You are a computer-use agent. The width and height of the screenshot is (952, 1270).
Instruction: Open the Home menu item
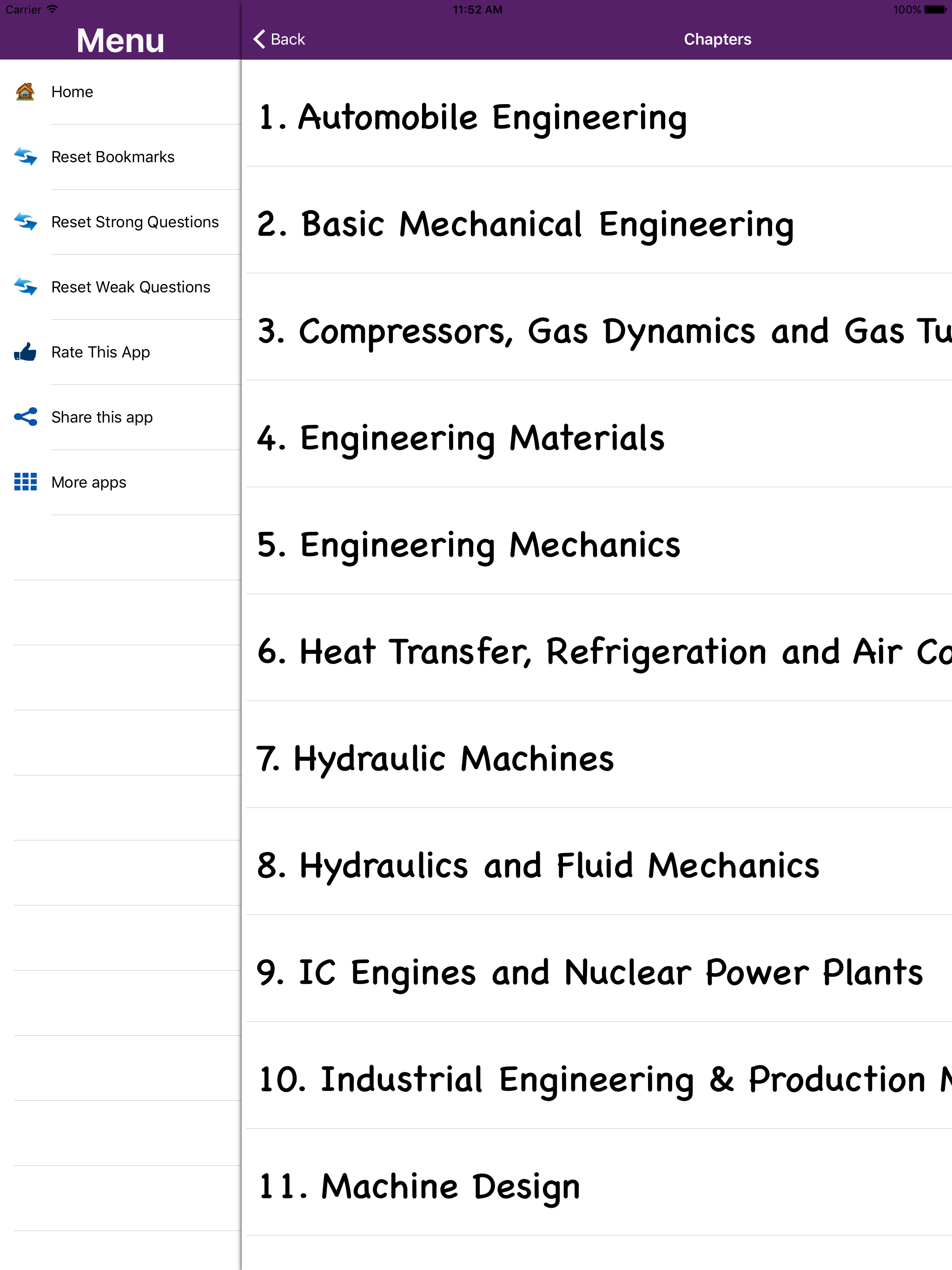click(120, 92)
